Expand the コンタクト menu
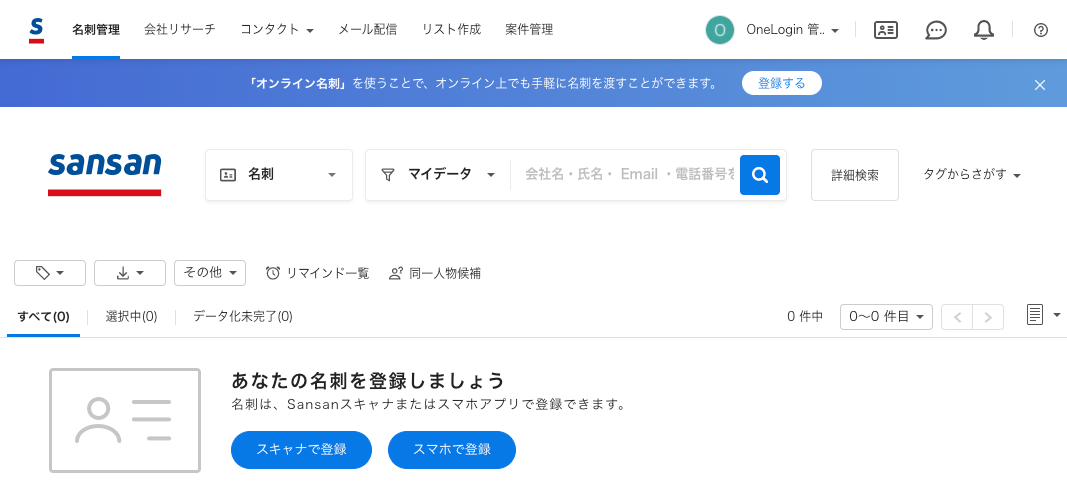The image size is (1067, 504). pos(277,30)
